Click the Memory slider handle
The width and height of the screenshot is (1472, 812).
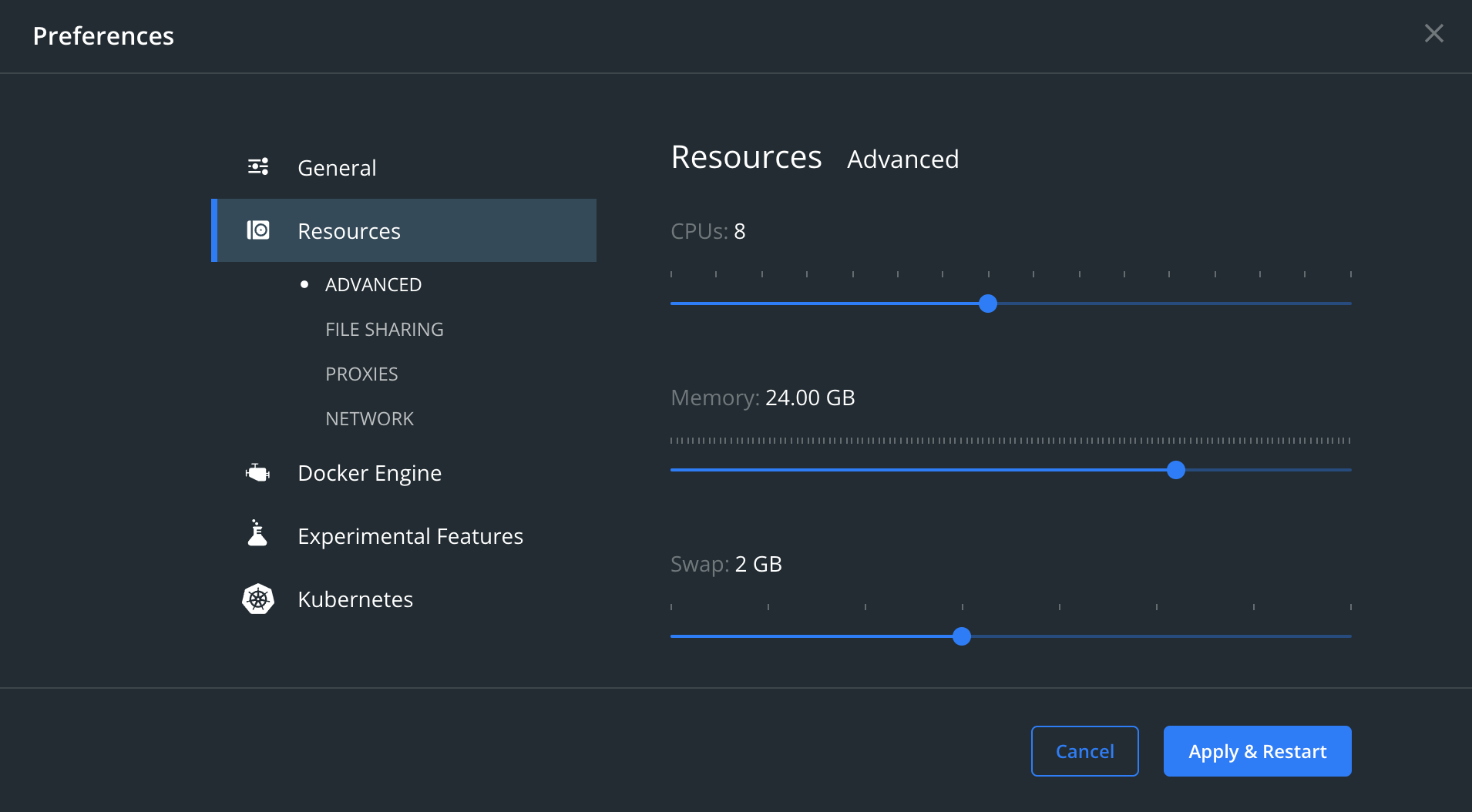pos(1176,470)
